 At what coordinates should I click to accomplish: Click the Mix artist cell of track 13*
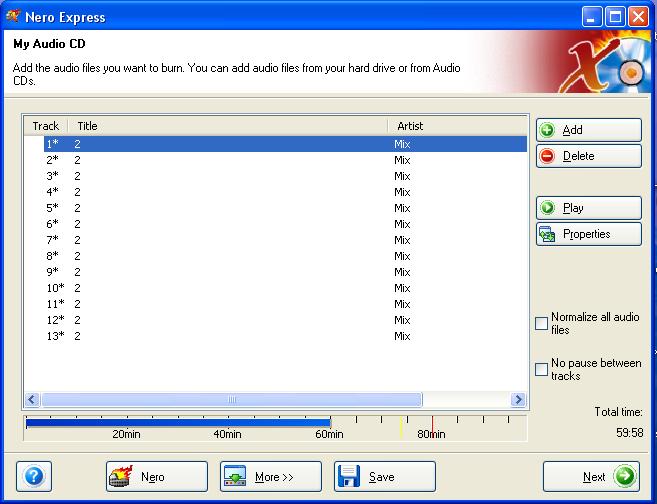click(402, 336)
